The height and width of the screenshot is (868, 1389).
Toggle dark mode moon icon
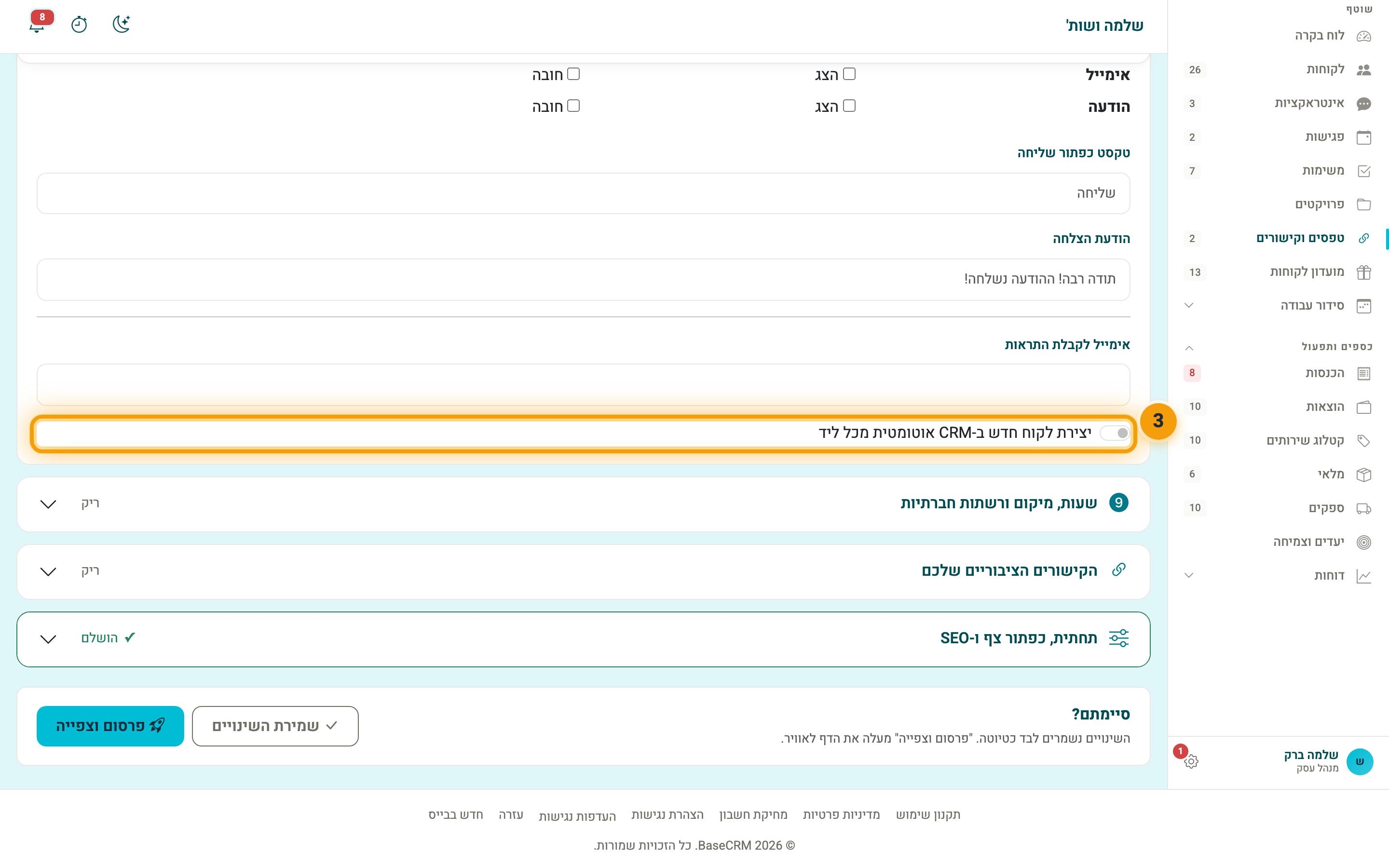pos(121,25)
